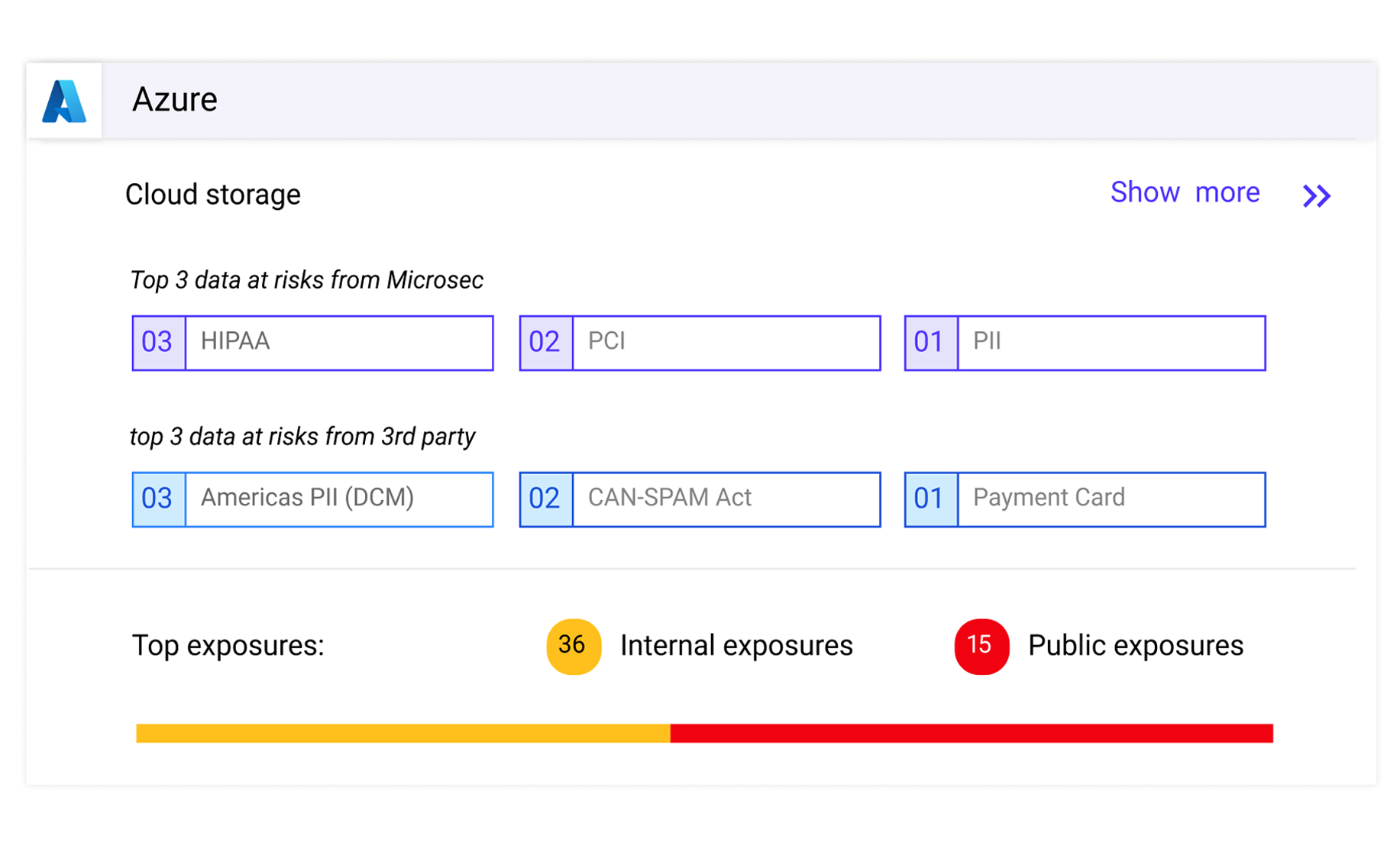The width and height of the screenshot is (1400, 852).
Task: Click the yellow 36 internal exposures badge
Action: click(x=574, y=646)
